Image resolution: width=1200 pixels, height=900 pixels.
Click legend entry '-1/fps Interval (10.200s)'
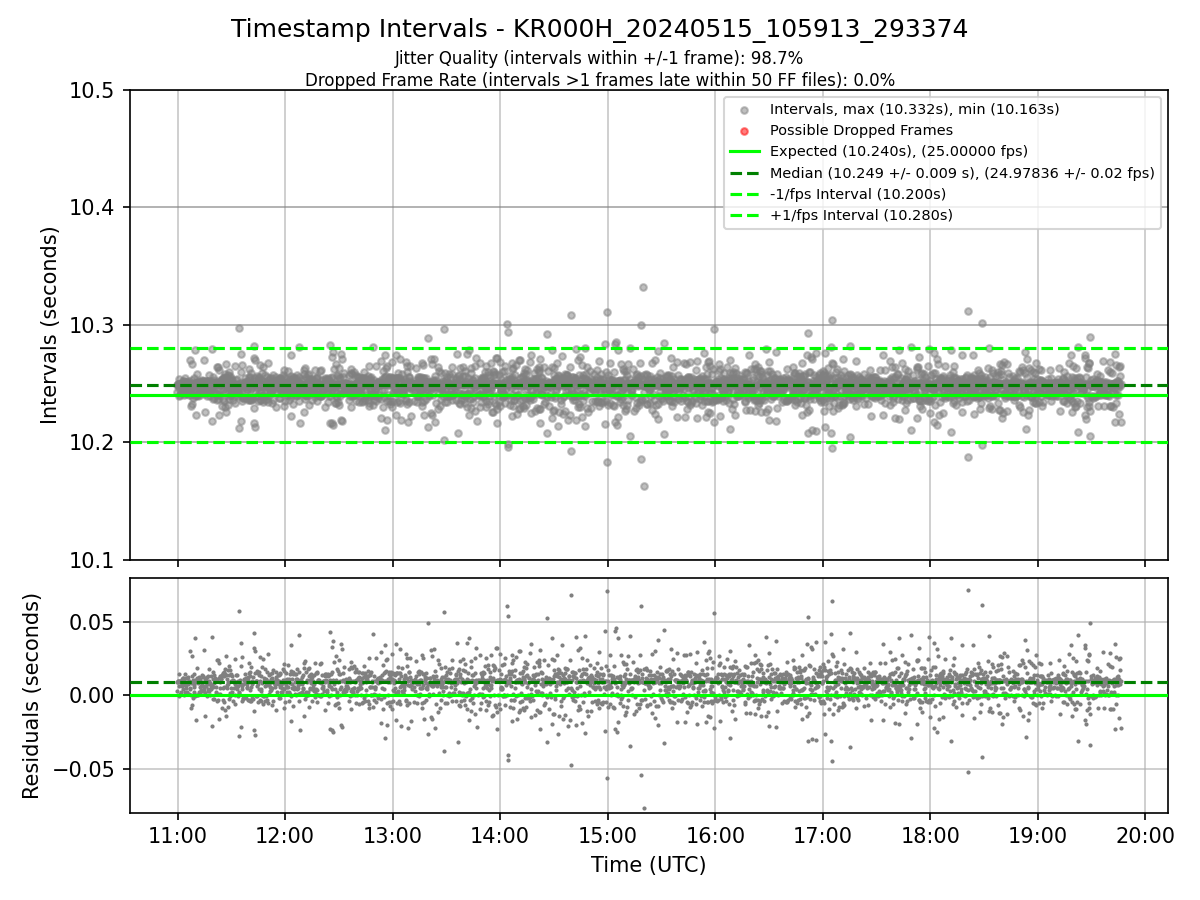pyautogui.click(x=858, y=194)
